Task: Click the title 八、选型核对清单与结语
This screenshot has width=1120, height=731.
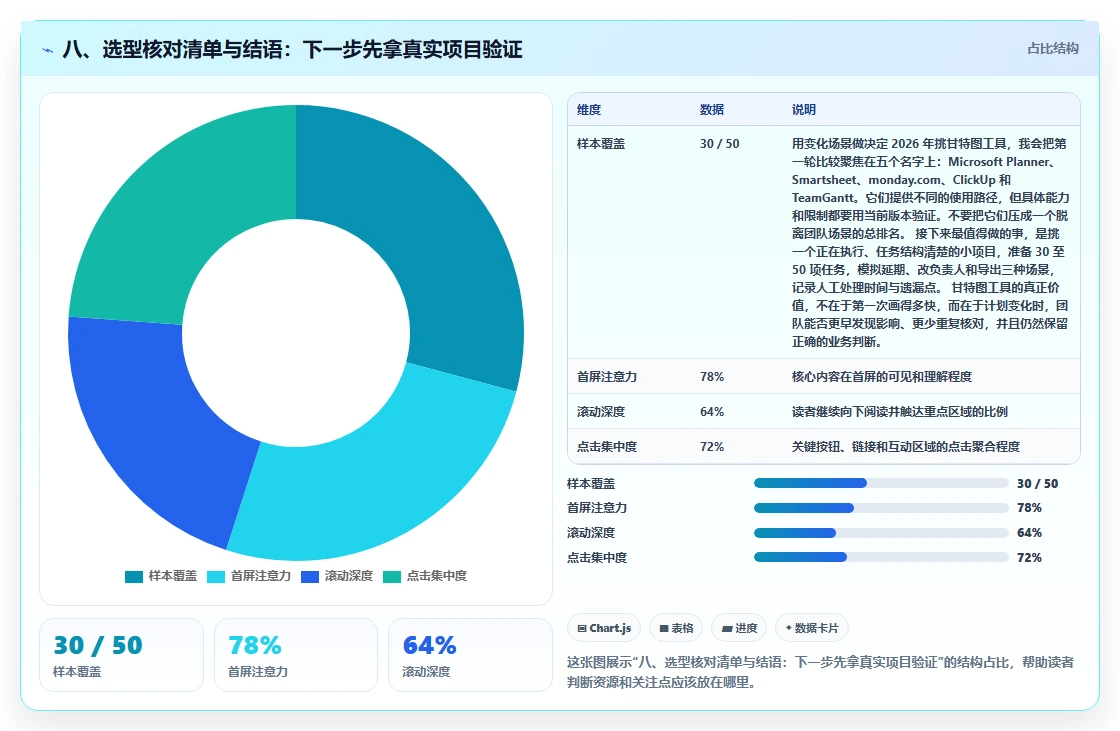Action: tap(292, 49)
